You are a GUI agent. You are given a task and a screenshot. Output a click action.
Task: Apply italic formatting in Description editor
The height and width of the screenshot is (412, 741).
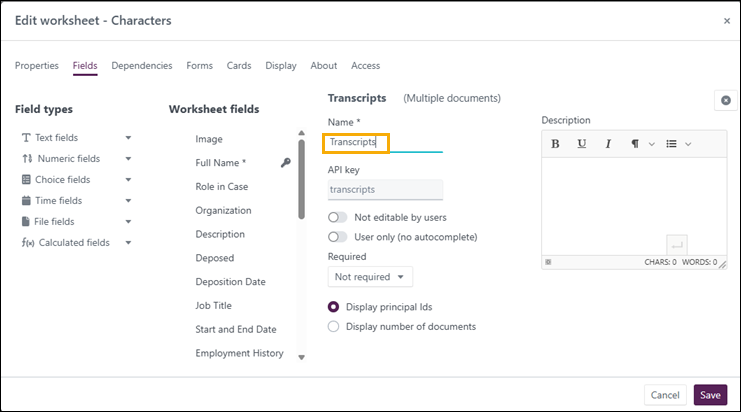(608, 144)
